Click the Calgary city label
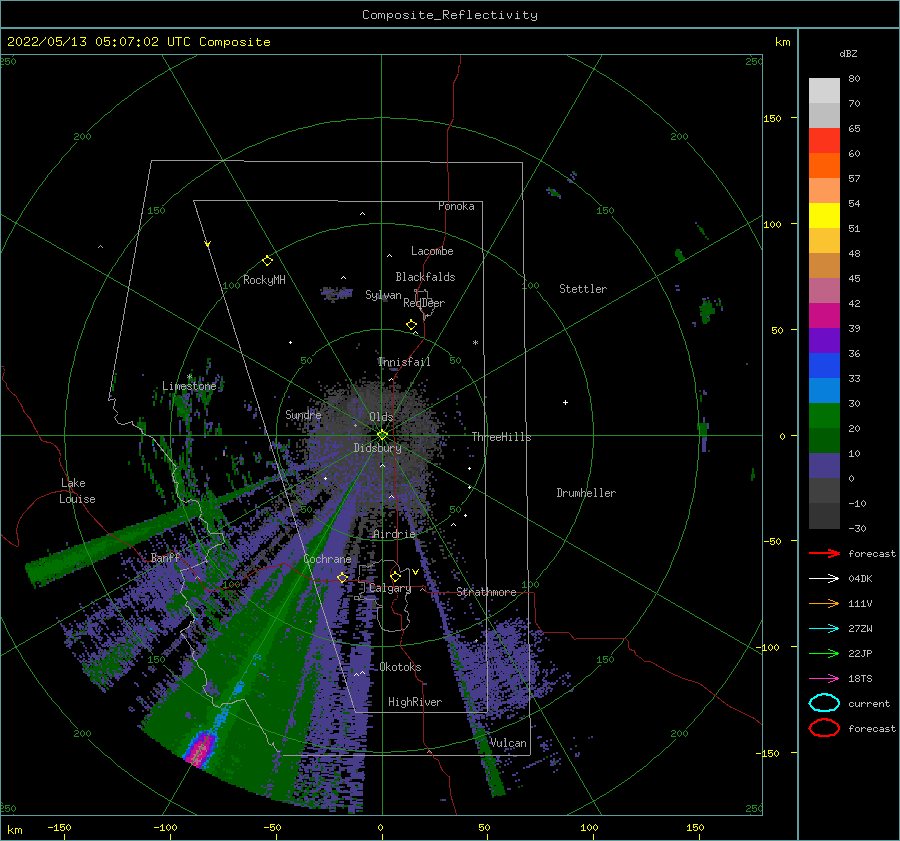Image resolution: width=900 pixels, height=841 pixels. [x=390, y=588]
